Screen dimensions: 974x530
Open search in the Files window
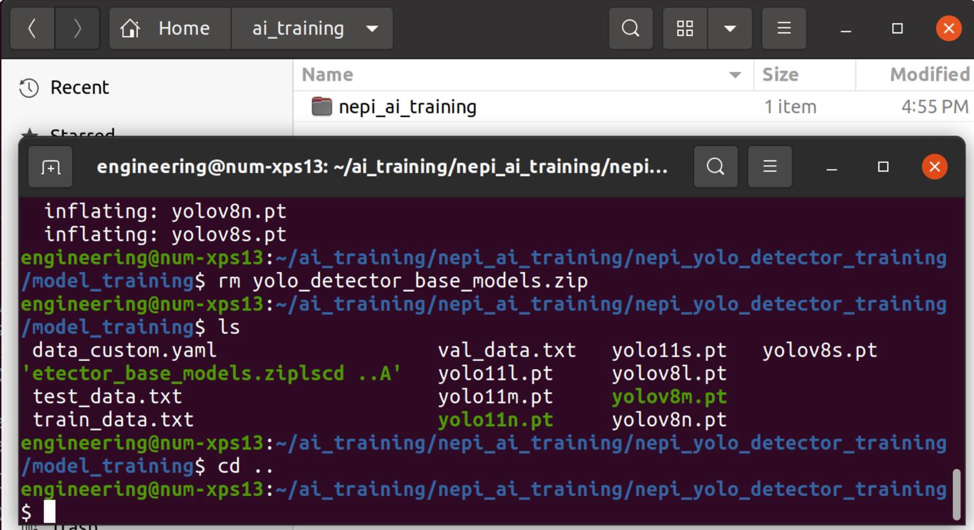point(630,29)
